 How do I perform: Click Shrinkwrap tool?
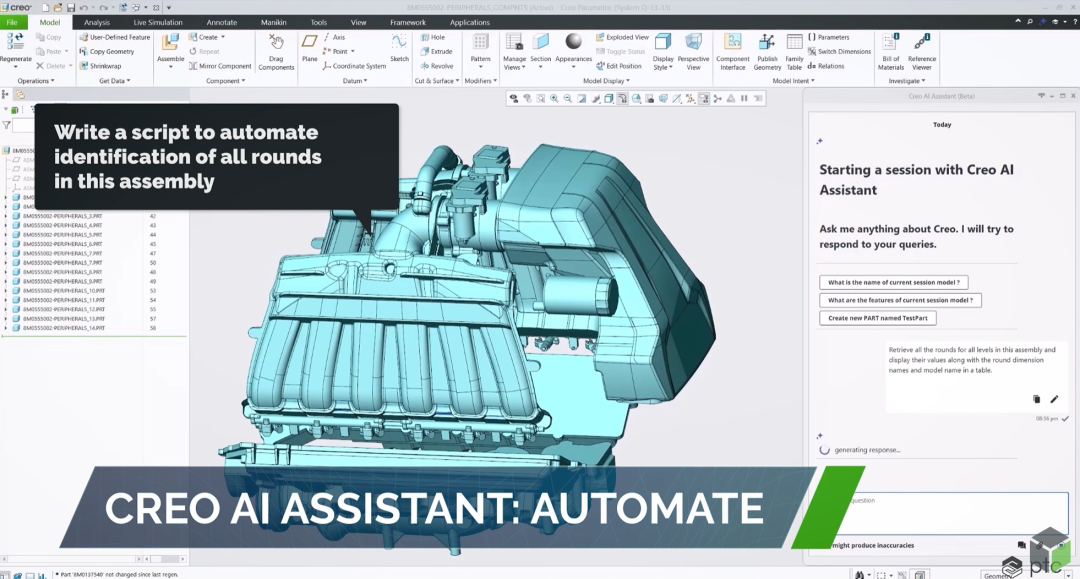click(100, 66)
